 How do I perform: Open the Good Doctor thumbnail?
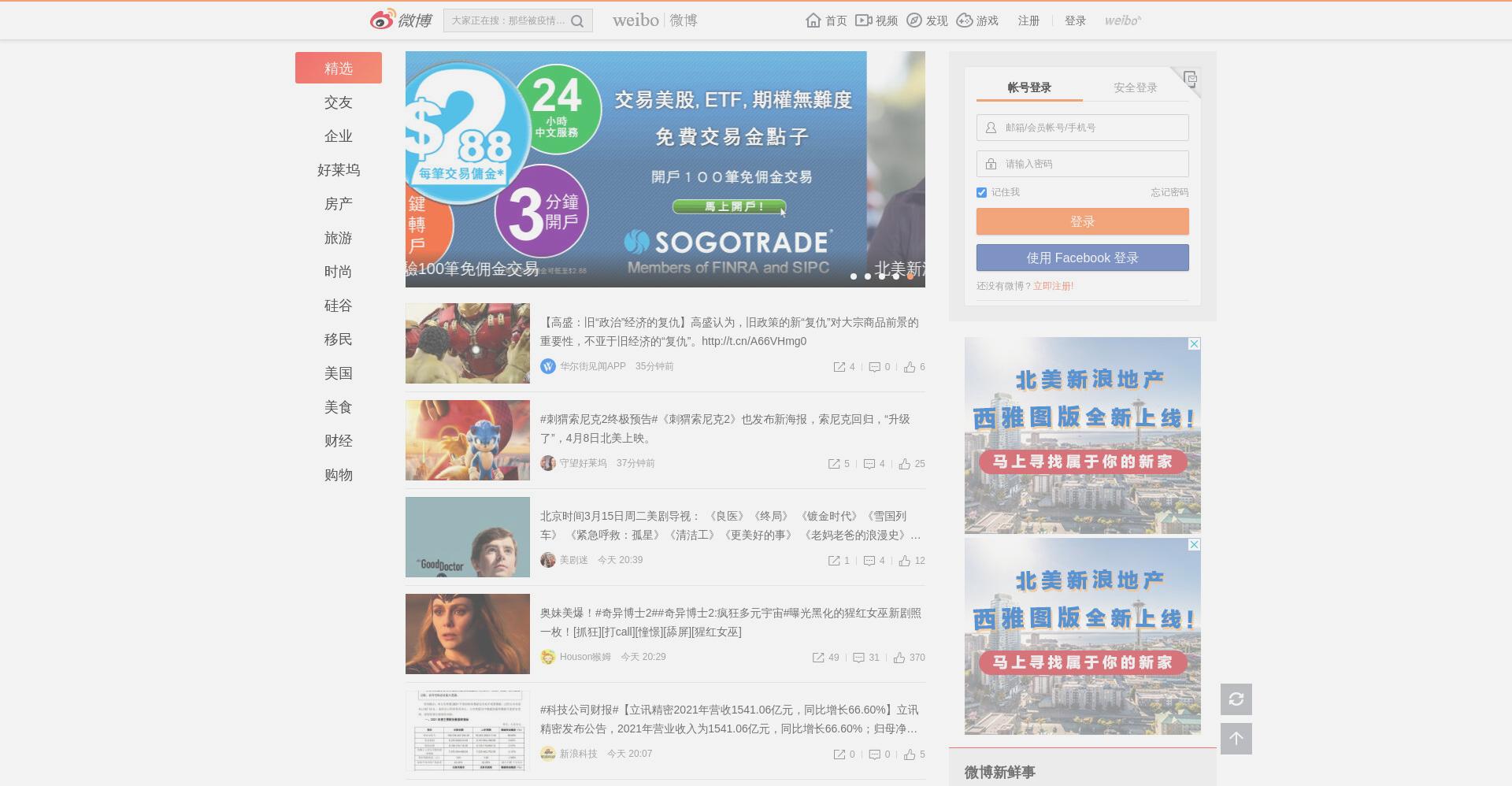pyautogui.click(x=468, y=537)
